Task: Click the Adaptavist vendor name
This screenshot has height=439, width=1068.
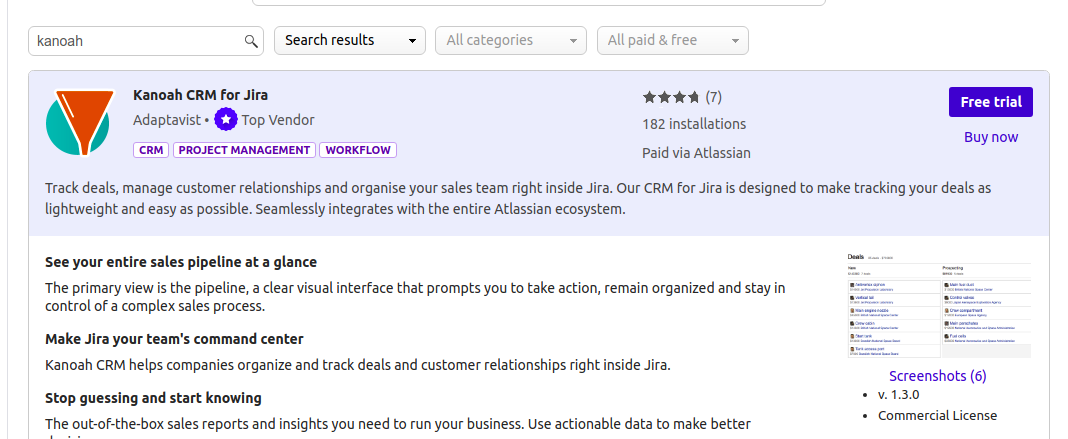Action: tap(166, 120)
